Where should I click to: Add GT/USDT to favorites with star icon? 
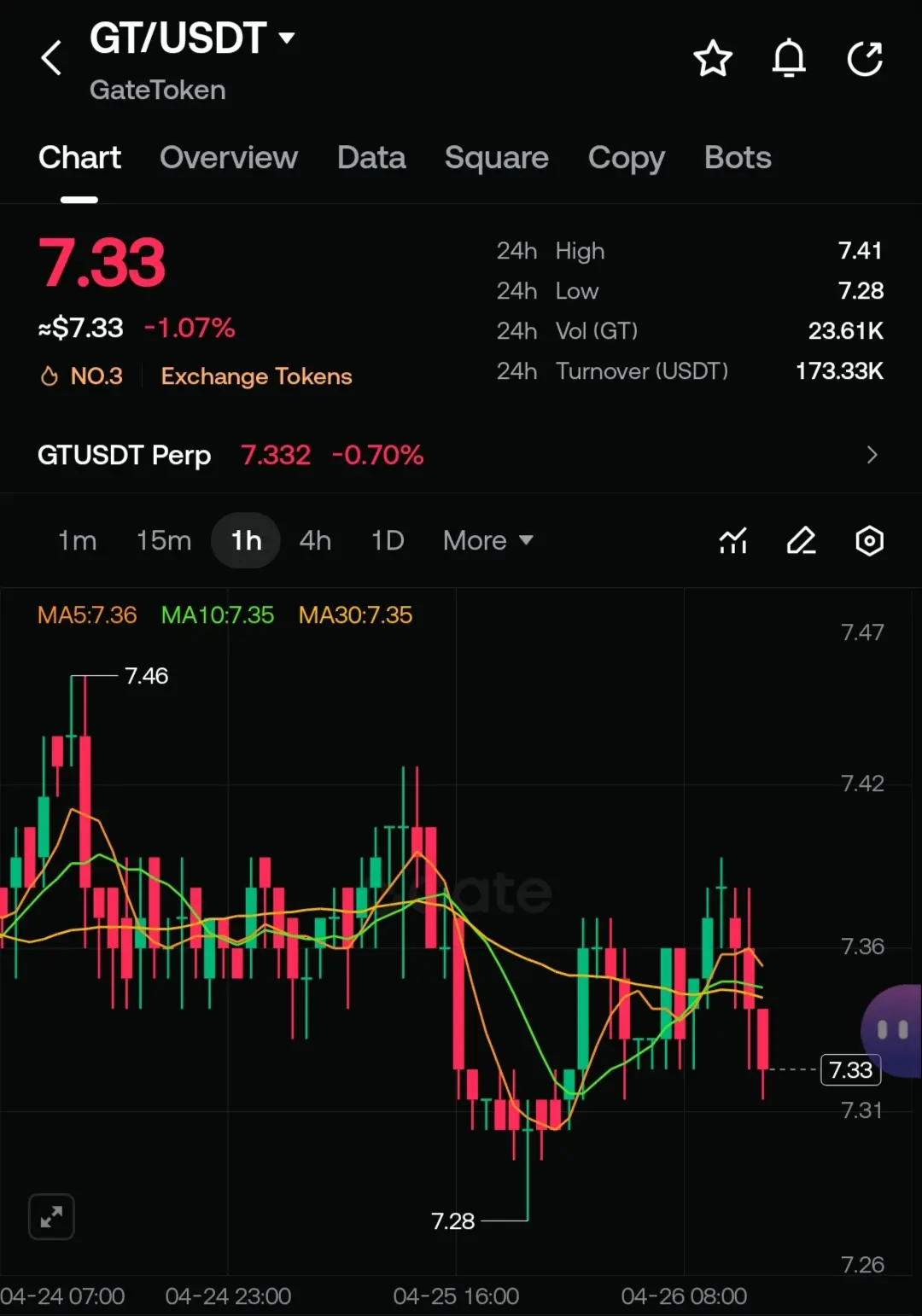click(x=713, y=59)
